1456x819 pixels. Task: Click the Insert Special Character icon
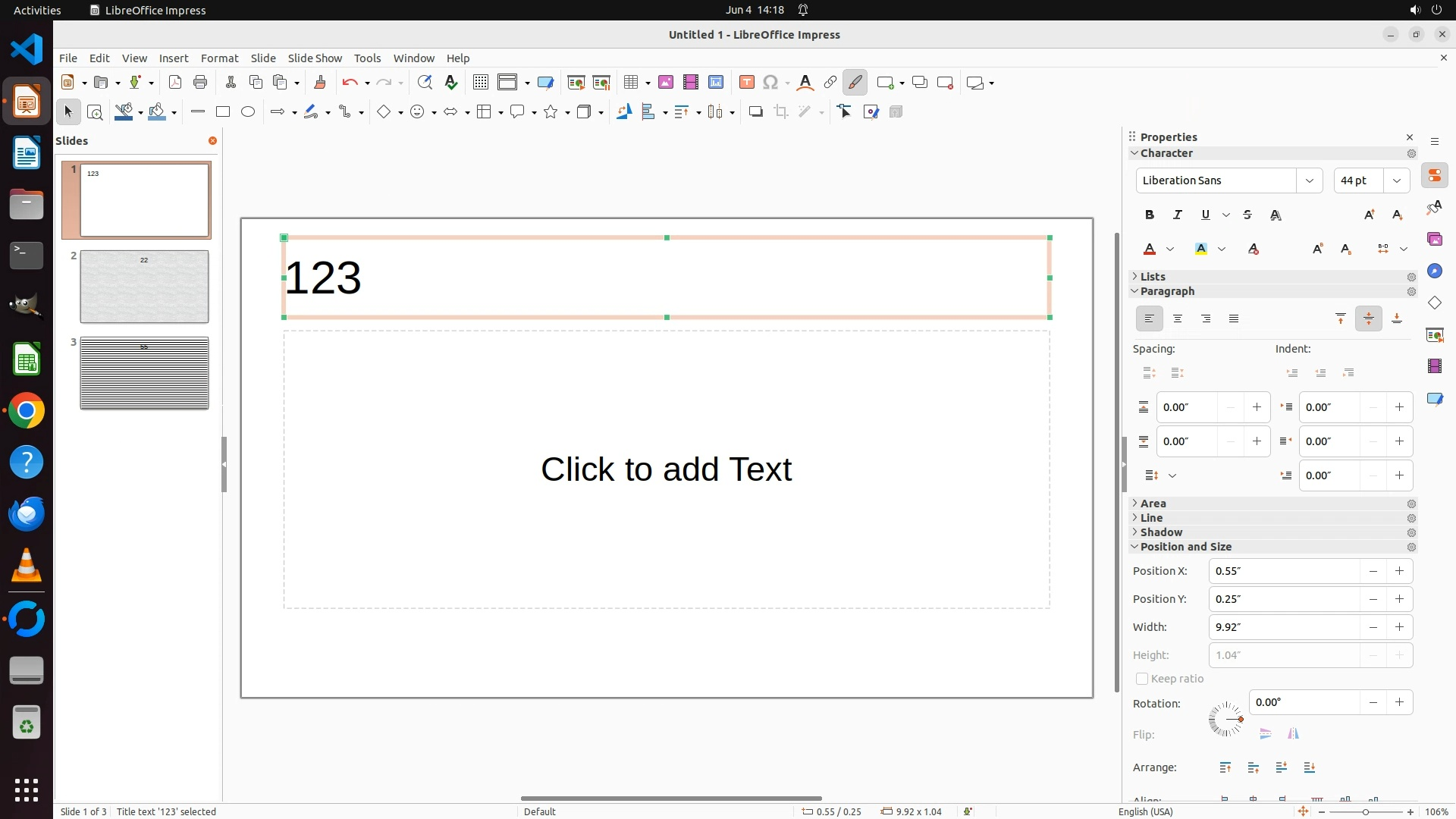770,83
